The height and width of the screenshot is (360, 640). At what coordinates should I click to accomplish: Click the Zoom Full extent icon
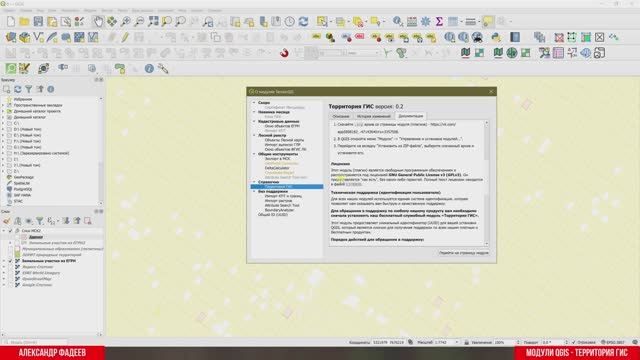[153, 22]
